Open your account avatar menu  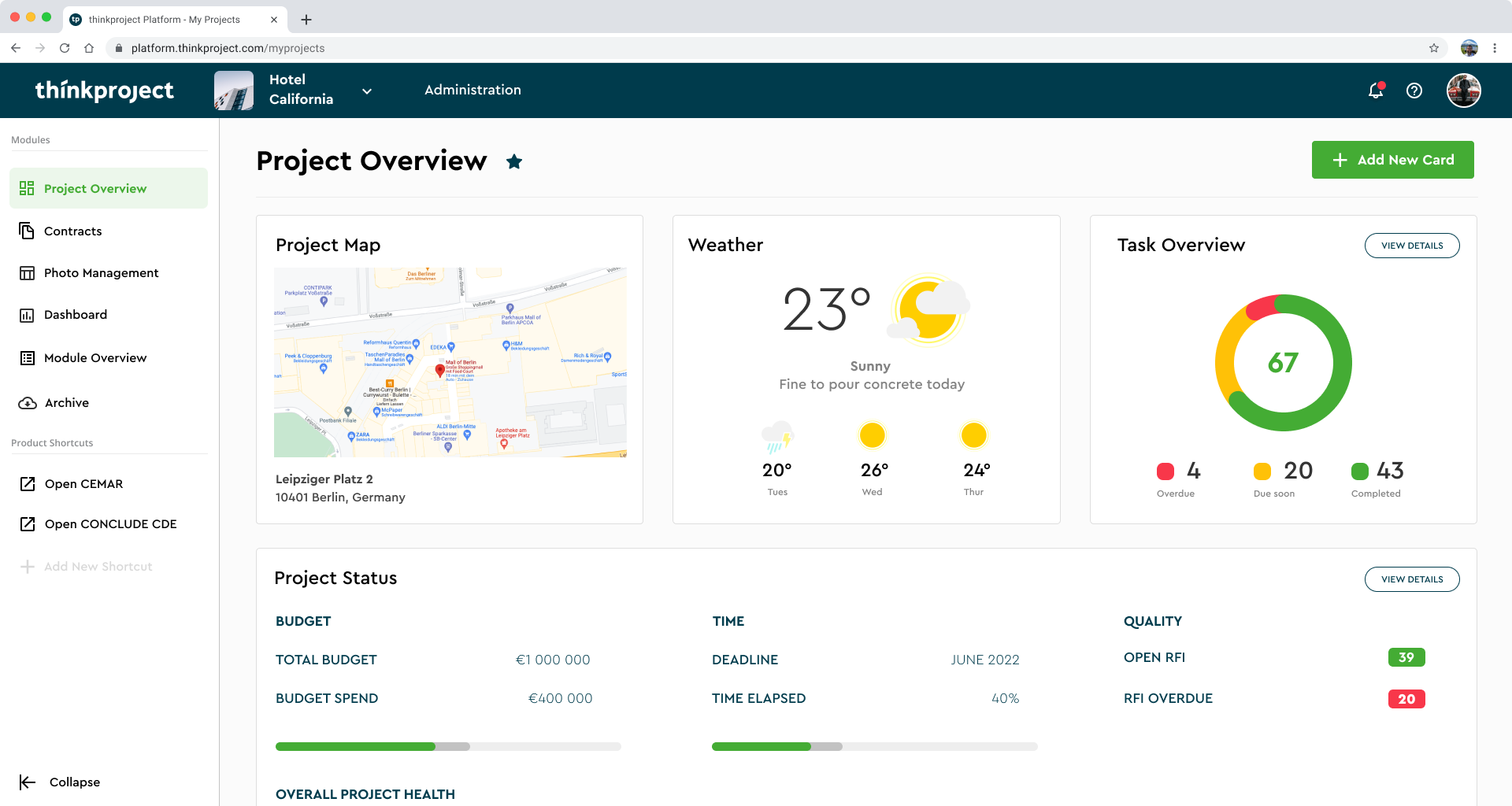[1463, 91]
